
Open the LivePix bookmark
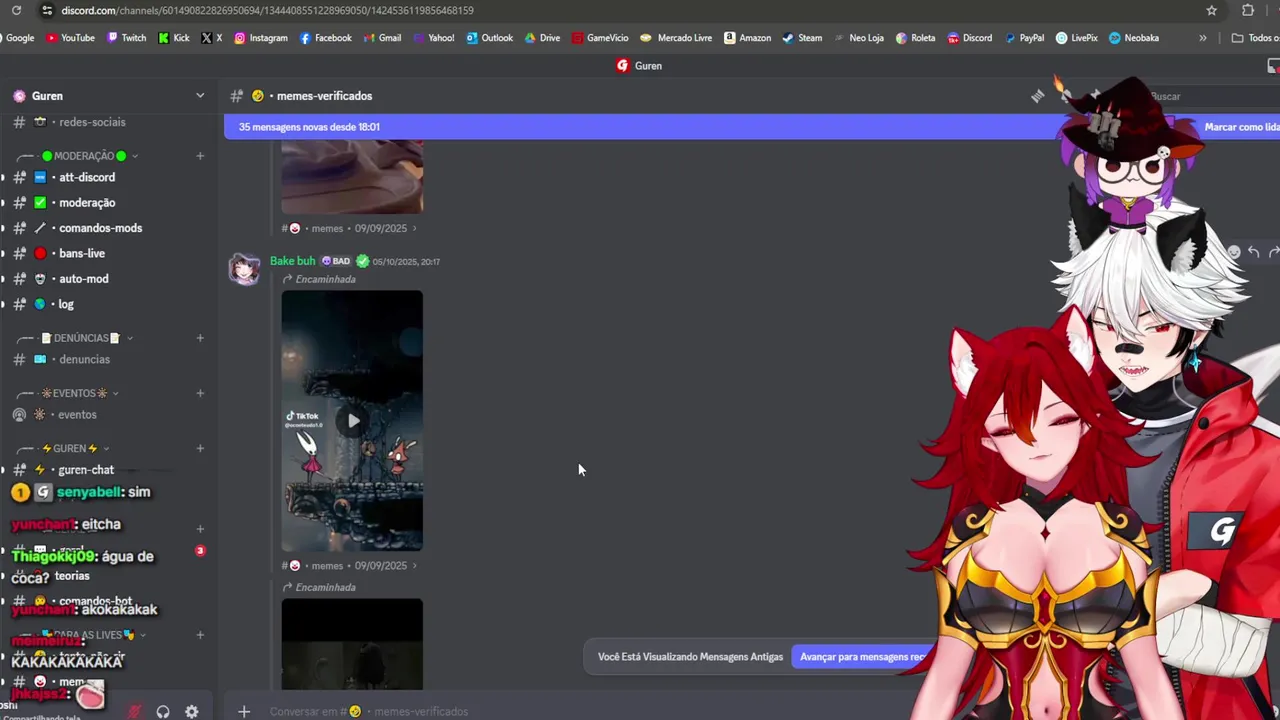[1076, 38]
